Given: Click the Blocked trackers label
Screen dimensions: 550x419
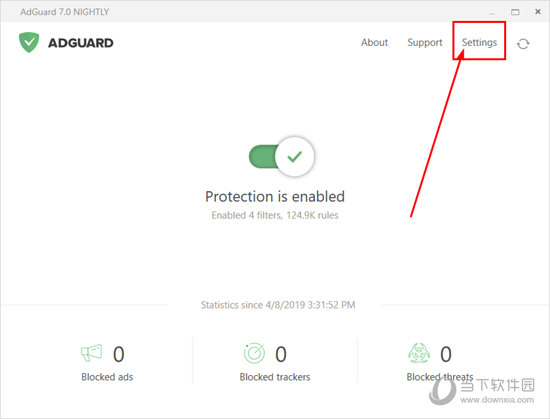Looking at the screenshot, I should 275,377.
